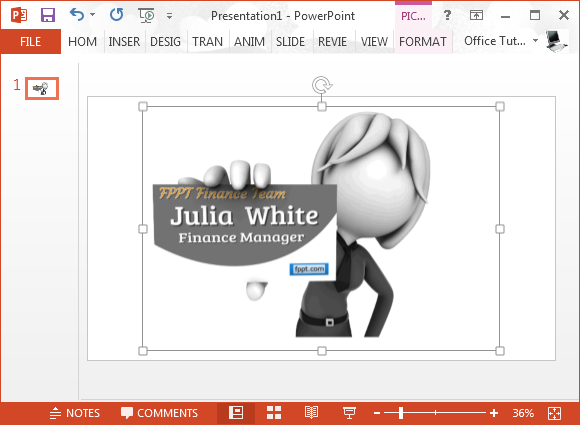
Task: Open Customize Quick Access Toolbar dropdown
Action: (x=169, y=16)
